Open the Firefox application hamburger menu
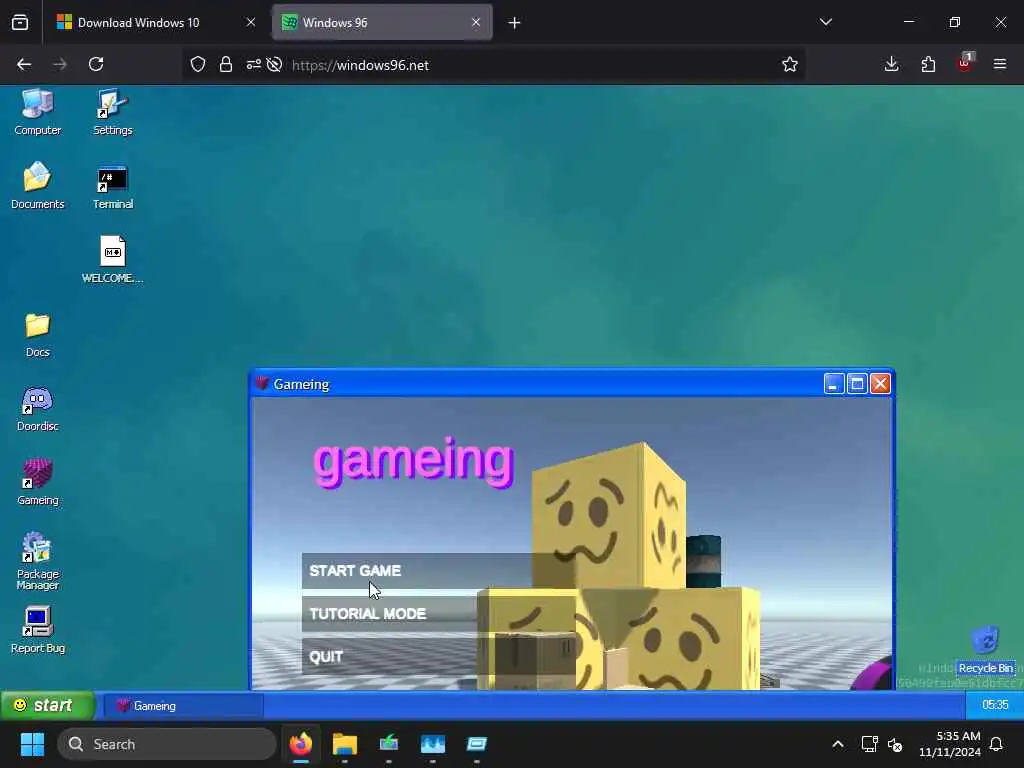 [1000, 65]
